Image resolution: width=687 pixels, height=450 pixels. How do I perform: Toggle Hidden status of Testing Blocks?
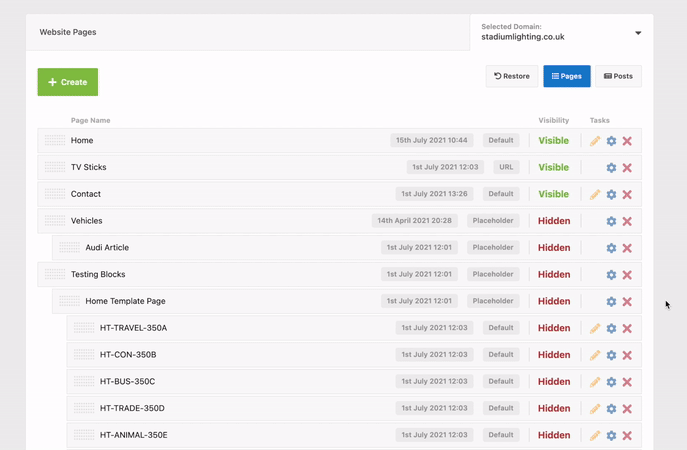pos(554,274)
